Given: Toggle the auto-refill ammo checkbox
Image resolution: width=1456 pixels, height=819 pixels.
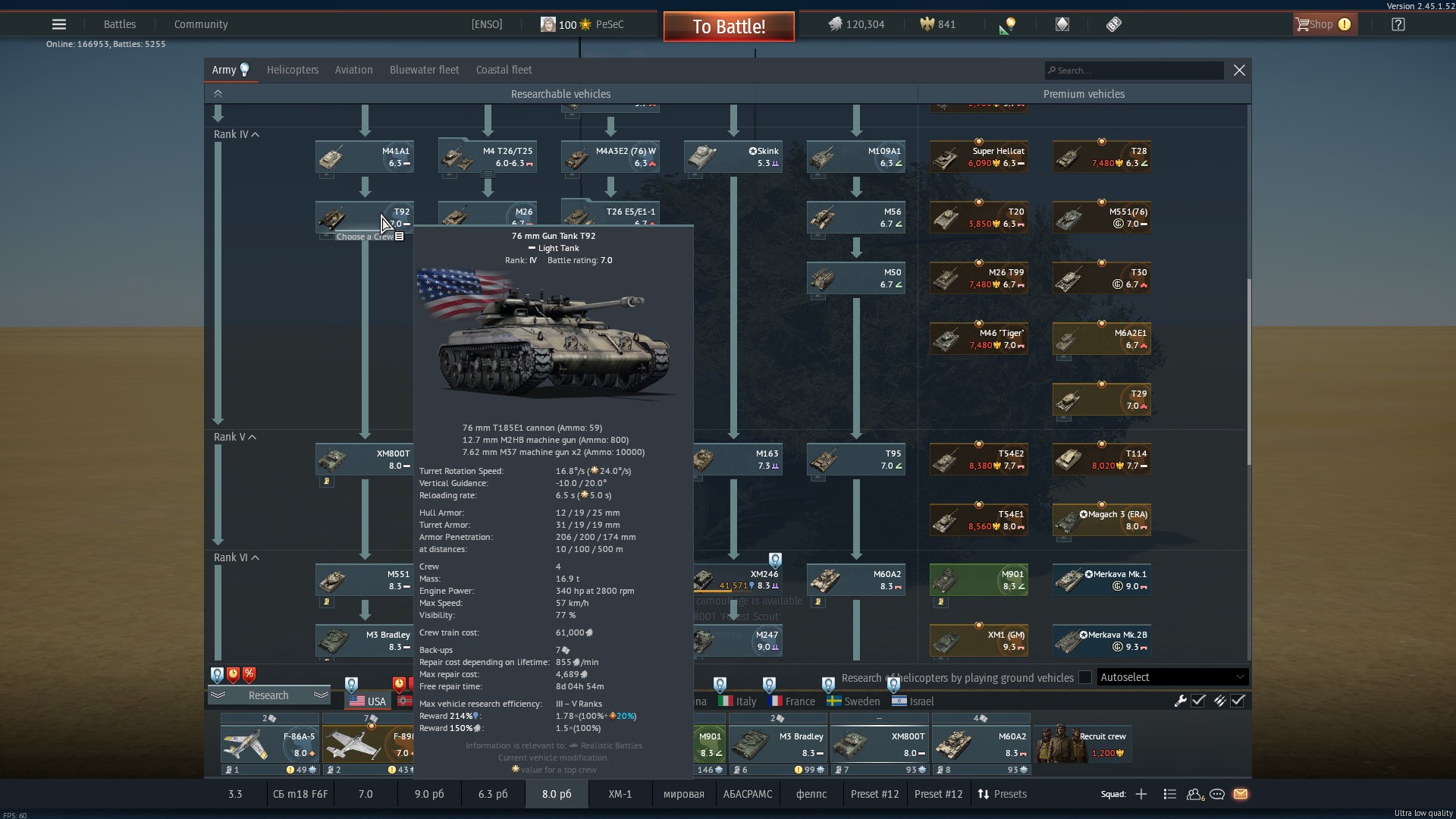Looking at the screenshot, I should pyautogui.click(x=1238, y=701).
